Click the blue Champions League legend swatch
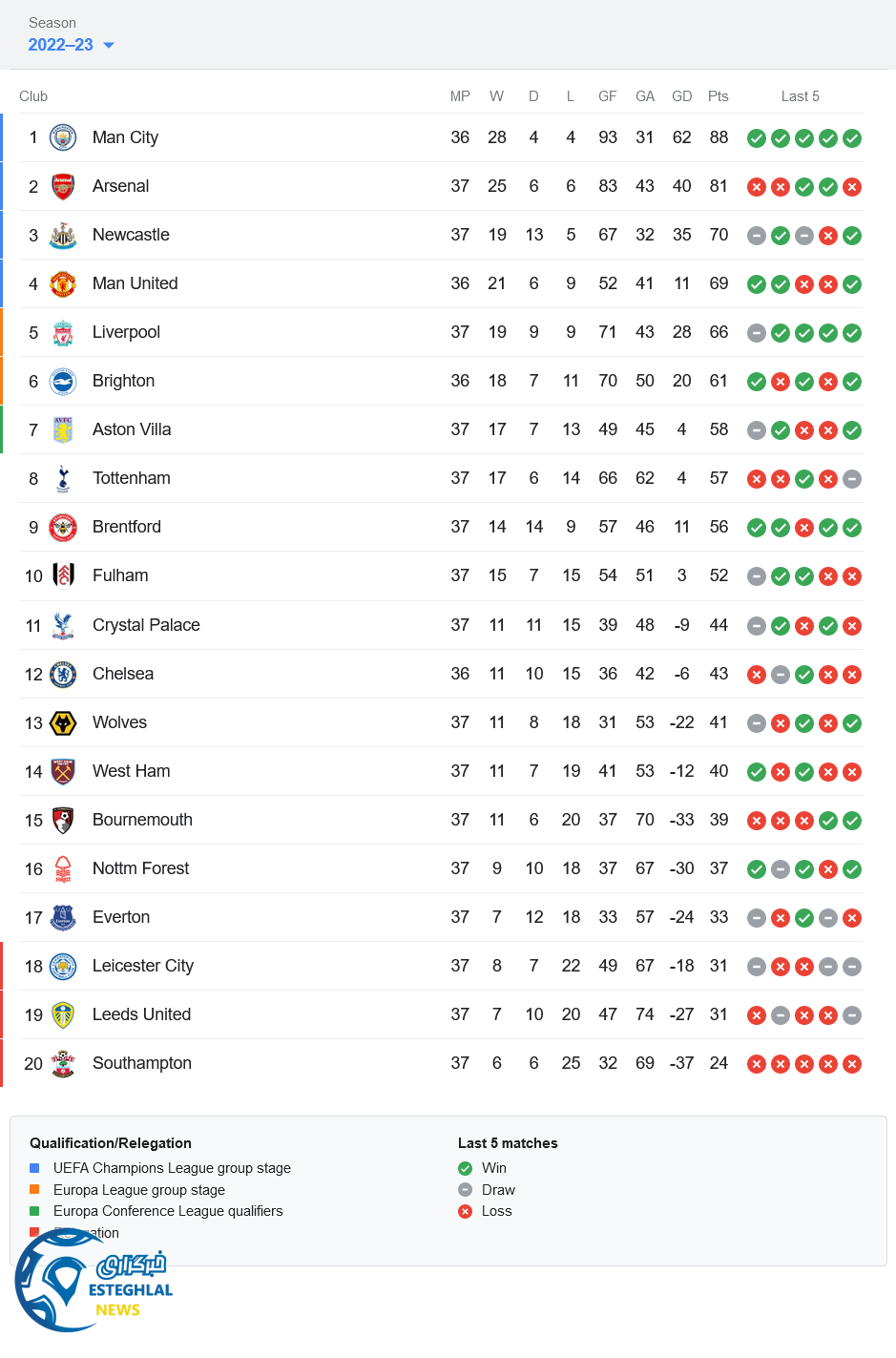Viewport: 896px width, 1358px height. (34, 1168)
